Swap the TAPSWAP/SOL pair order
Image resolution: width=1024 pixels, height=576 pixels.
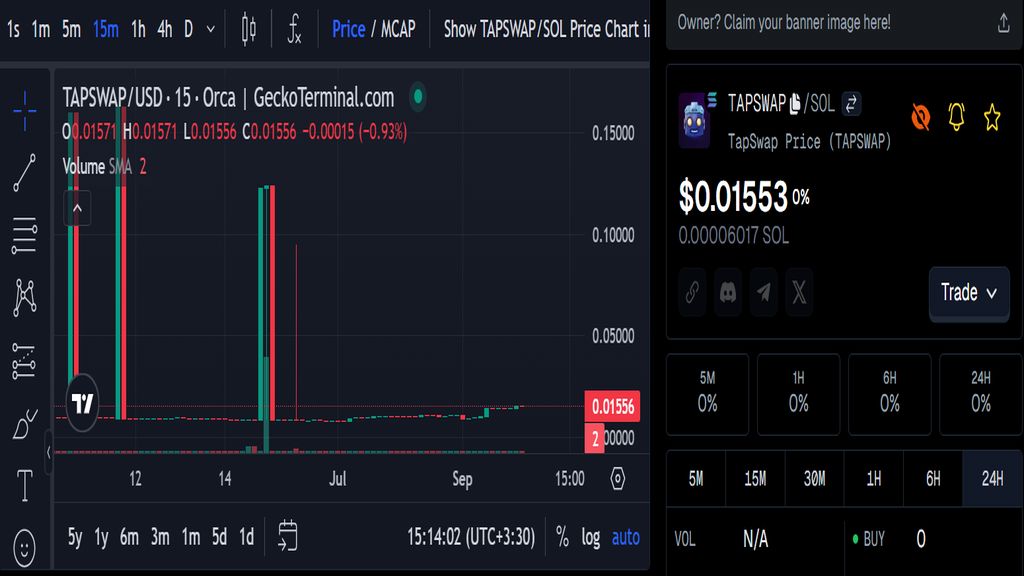(x=851, y=104)
